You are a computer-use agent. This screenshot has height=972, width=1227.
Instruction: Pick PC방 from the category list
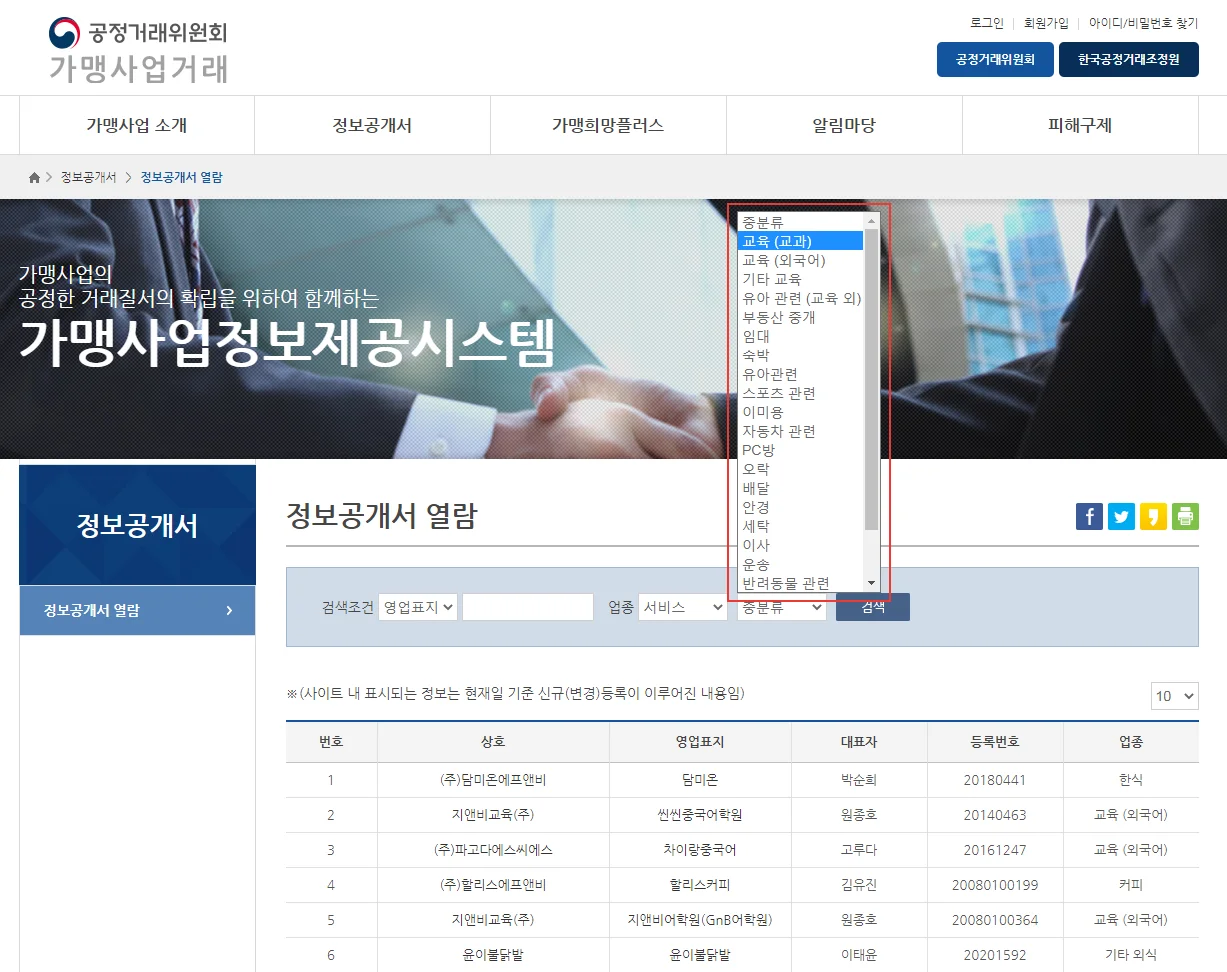pyautogui.click(x=759, y=450)
